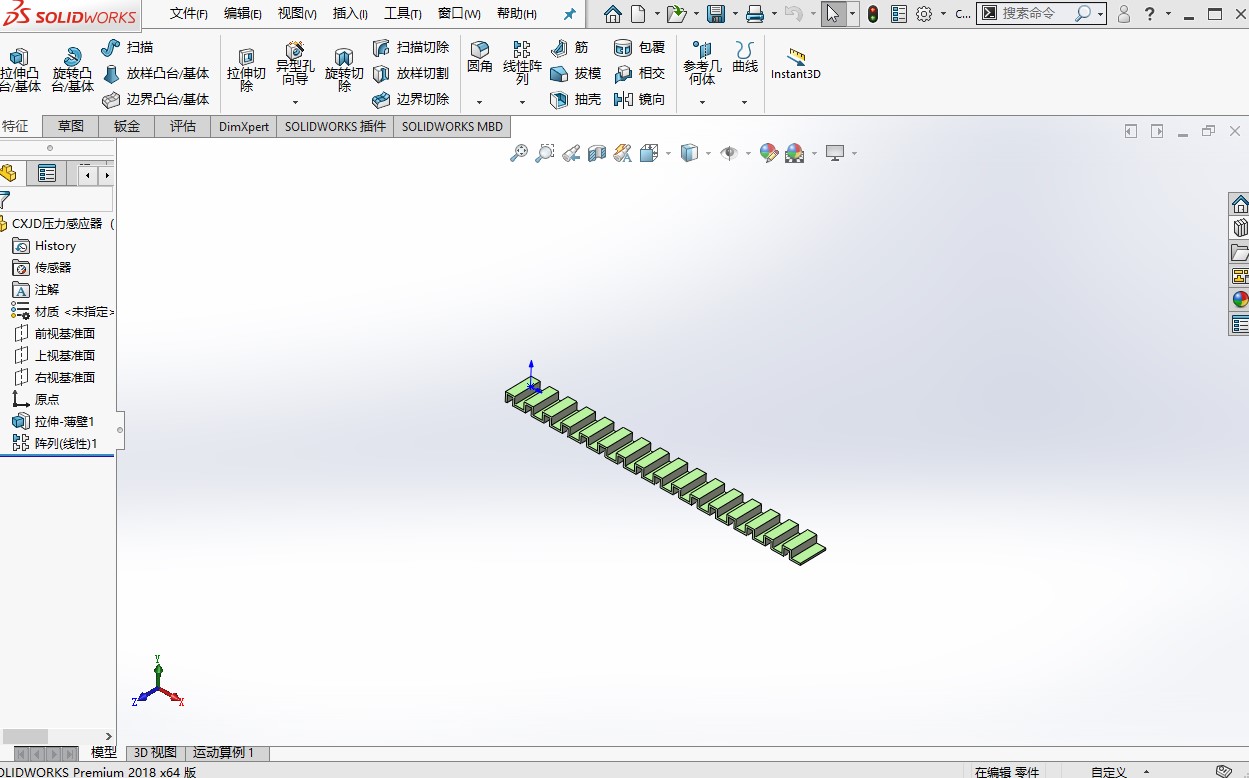Select the Shell (抽壳) tool
The image size is (1249, 778).
pyautogui.click(x=575, y=99)
